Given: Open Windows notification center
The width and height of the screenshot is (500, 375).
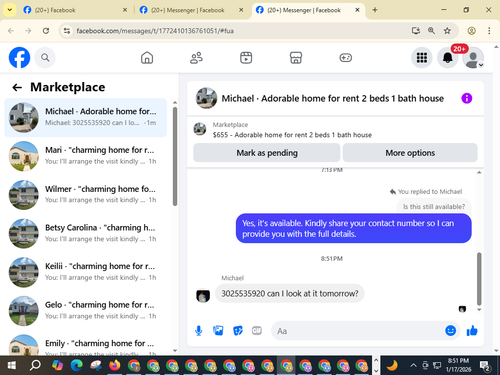Looking at the screenshot, I should pyautogui.click(x=484, y=366).
